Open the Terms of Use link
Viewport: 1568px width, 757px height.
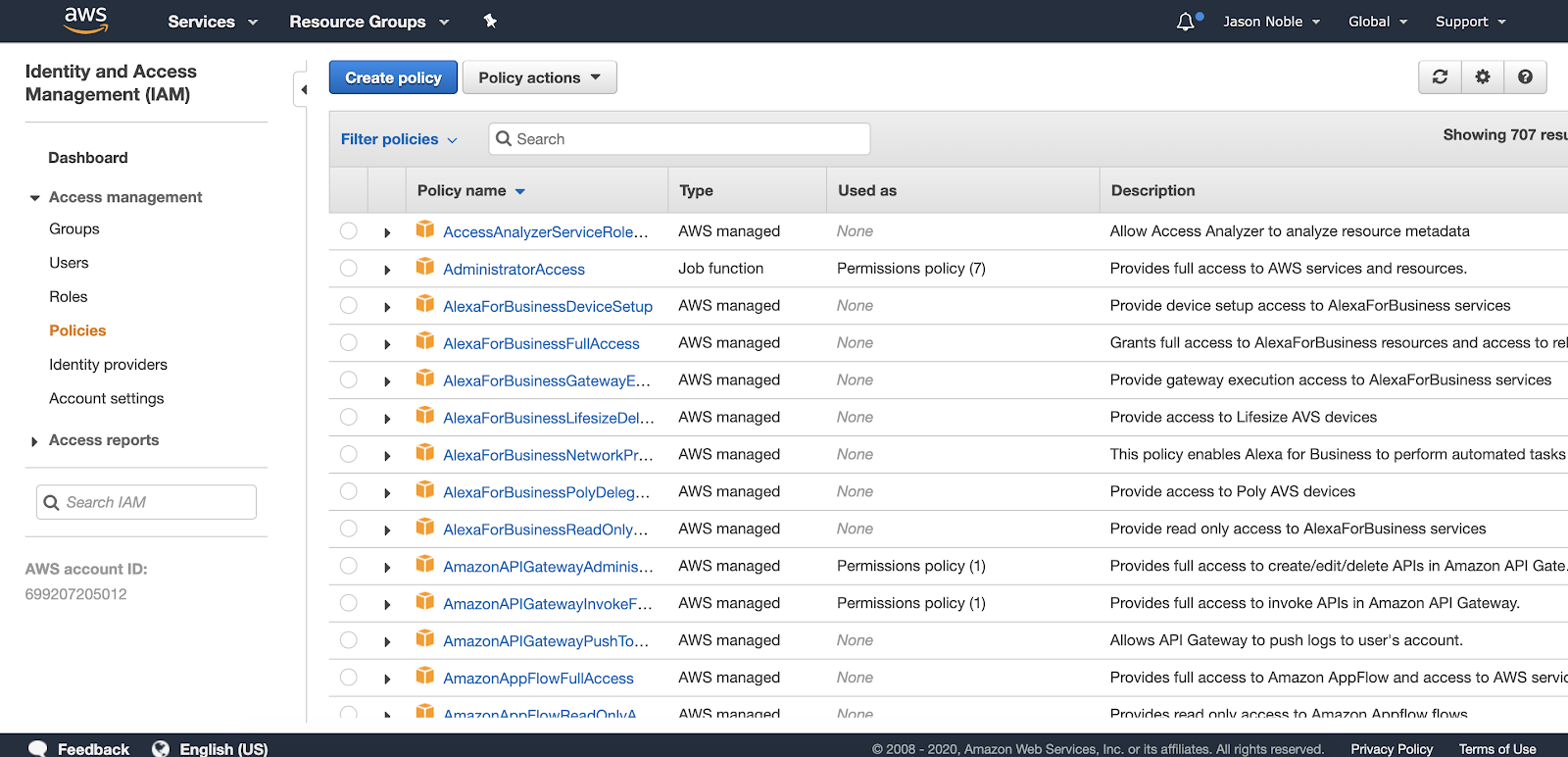click(1497, 749)
